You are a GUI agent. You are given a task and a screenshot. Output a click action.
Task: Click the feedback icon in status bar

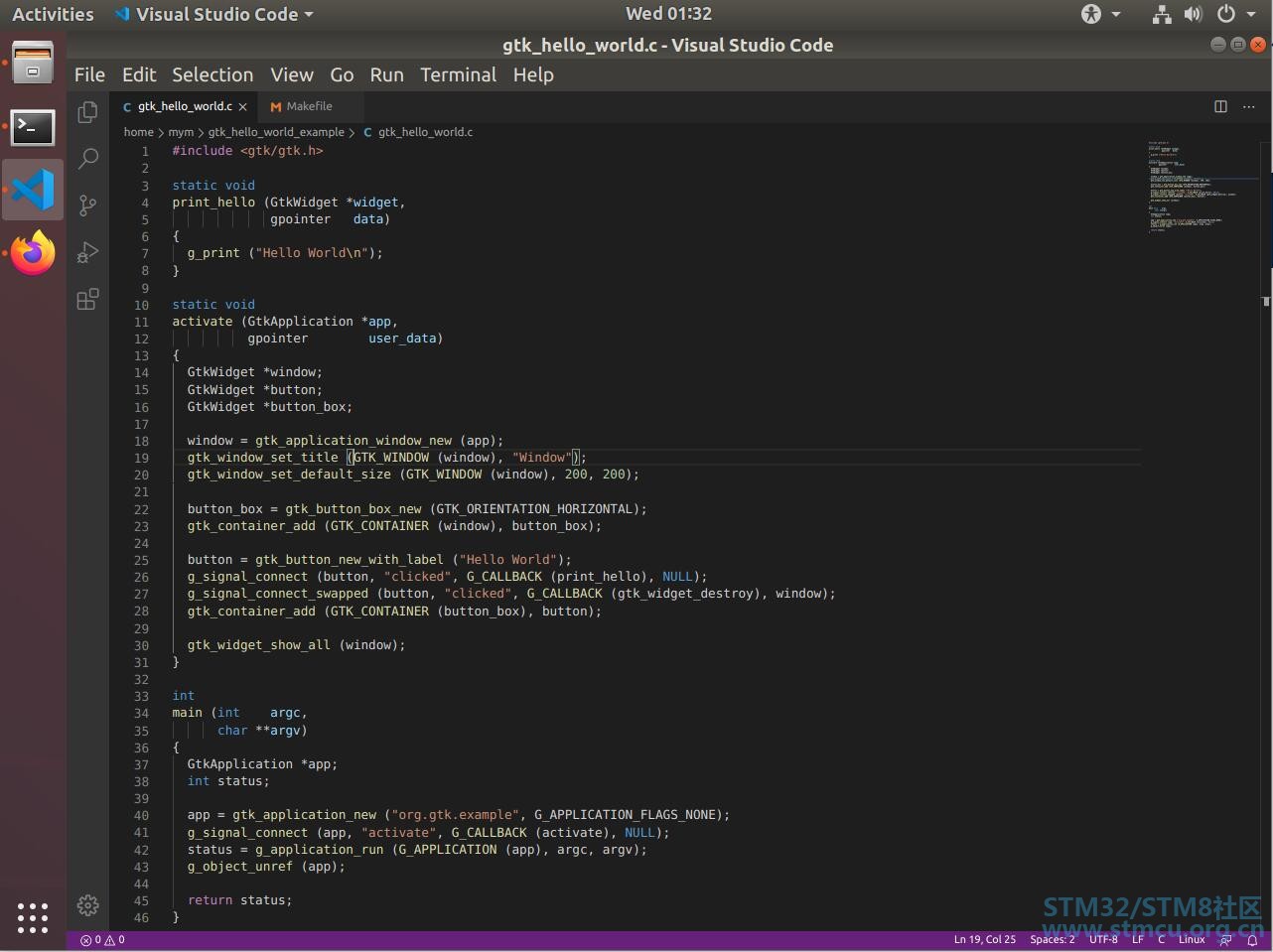click(1225, 940)
